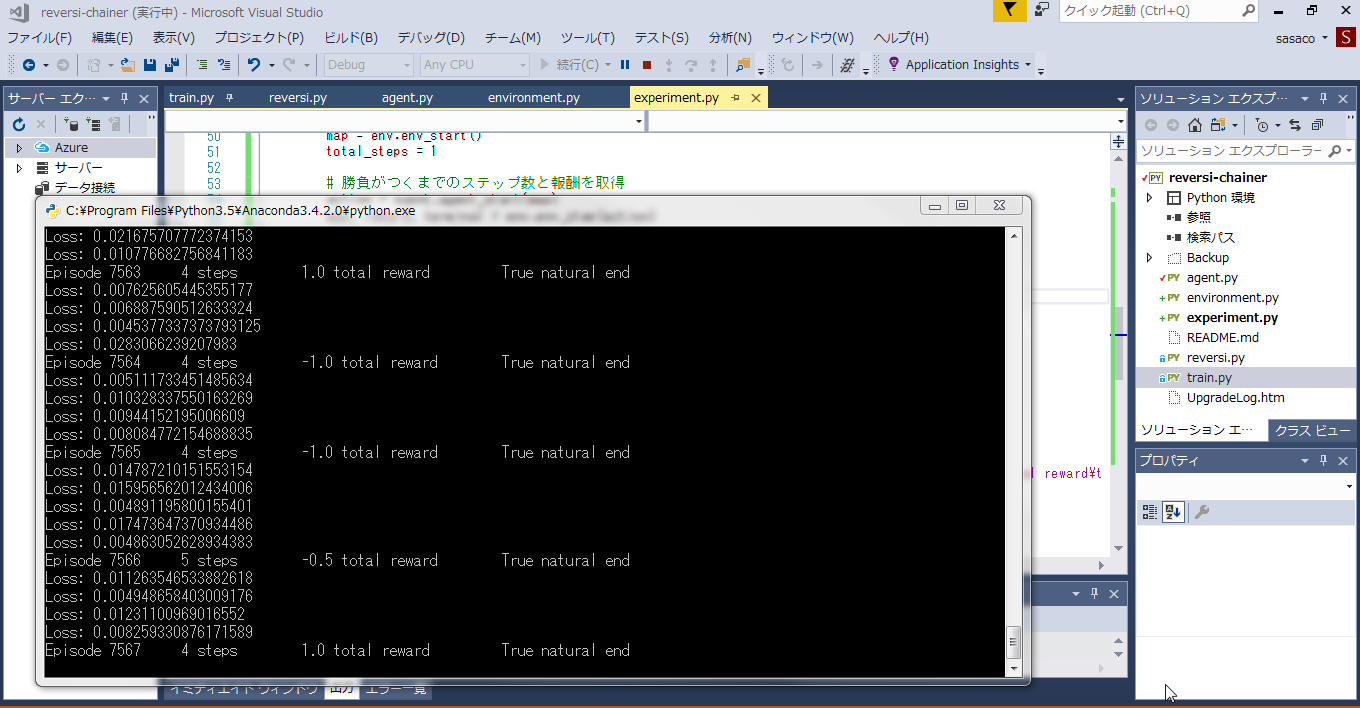Click the Home icon in Solution Explorer
The height and width of the screenshot is (708, 1360).
click(1194, 125)
